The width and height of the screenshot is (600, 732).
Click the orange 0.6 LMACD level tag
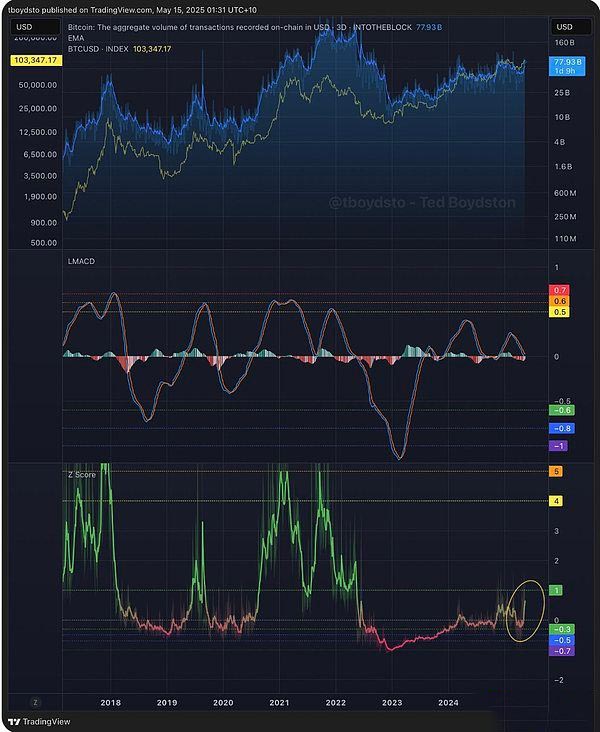[x=560, y=301]
